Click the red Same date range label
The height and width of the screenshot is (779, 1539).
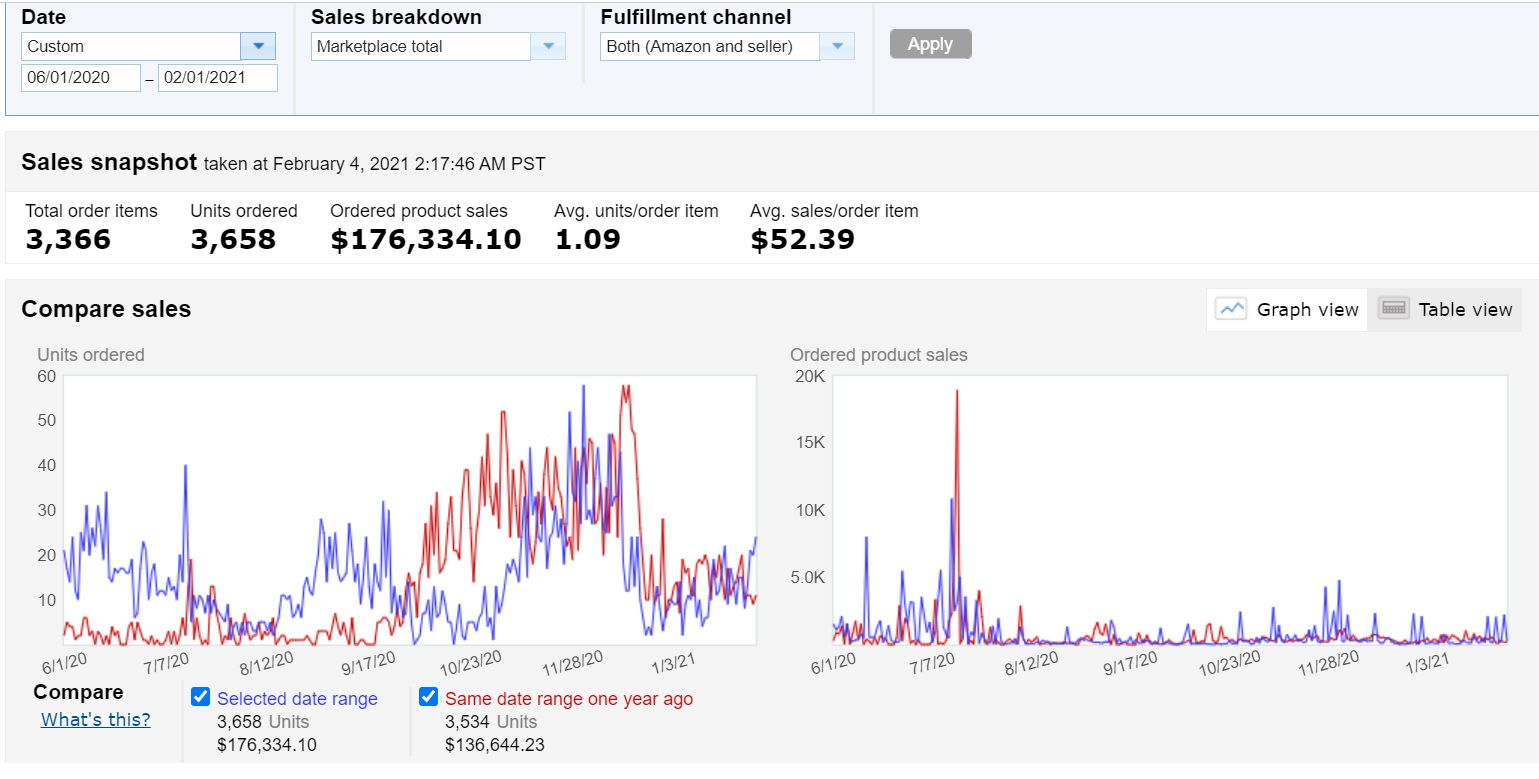coord(568,699)
